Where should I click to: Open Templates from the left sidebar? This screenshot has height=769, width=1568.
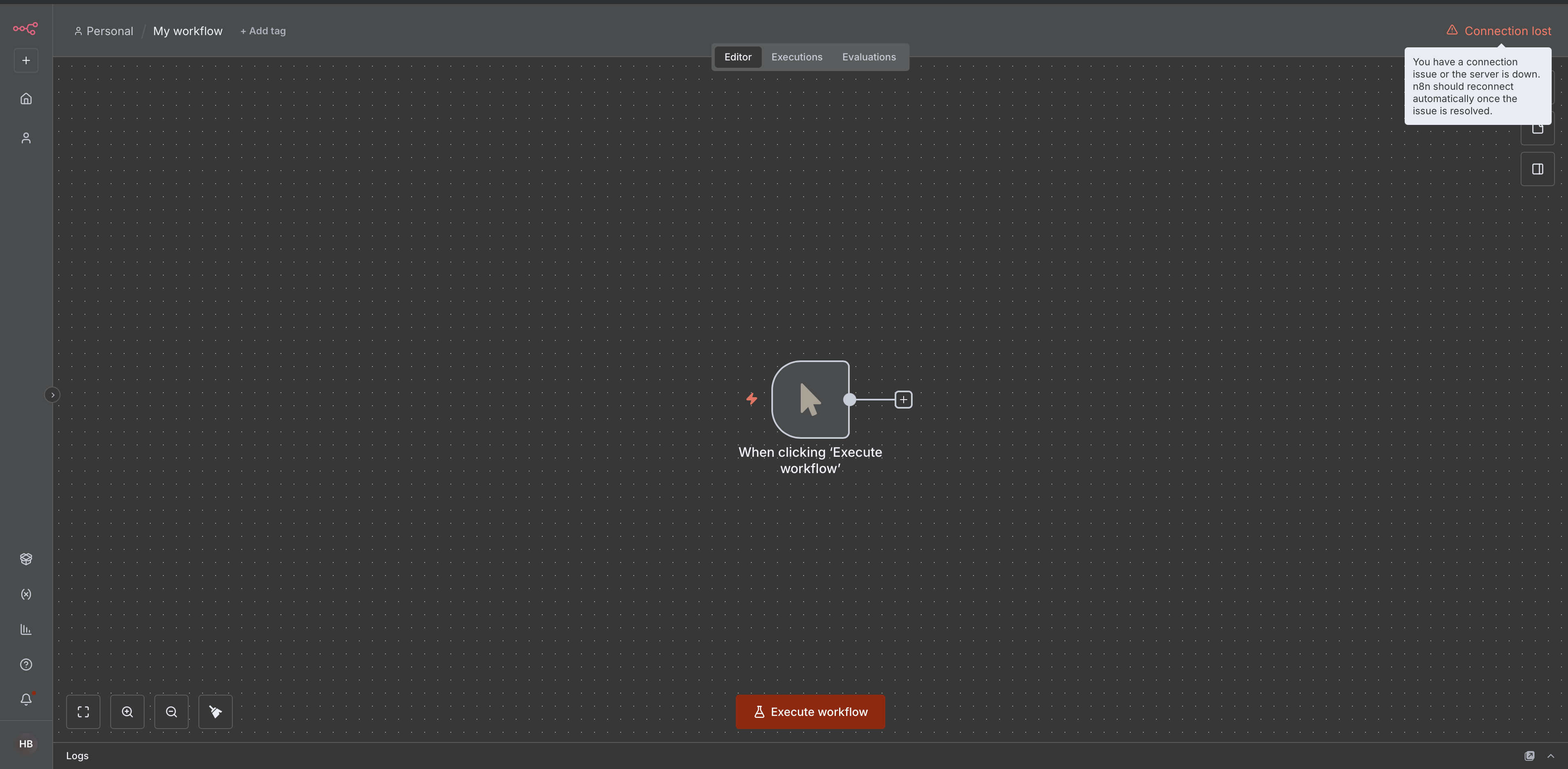tap(26, 559)
